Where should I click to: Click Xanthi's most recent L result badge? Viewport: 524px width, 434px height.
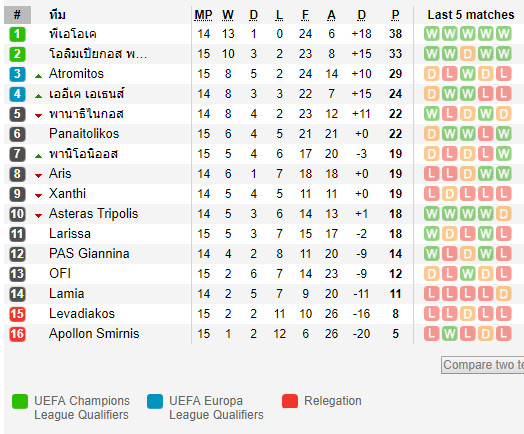coord(503,194)
